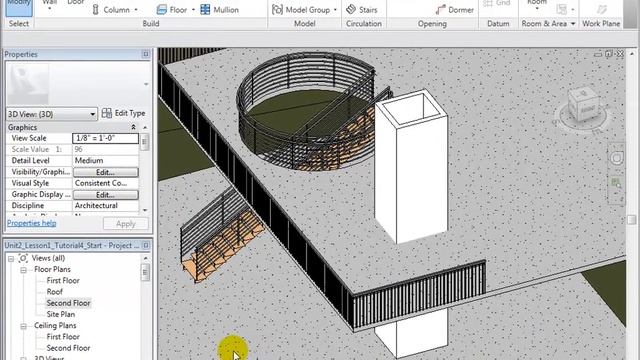Close the Project Browser panel
The width and height of the screenshot is (640, 360).
pos(146,245)
